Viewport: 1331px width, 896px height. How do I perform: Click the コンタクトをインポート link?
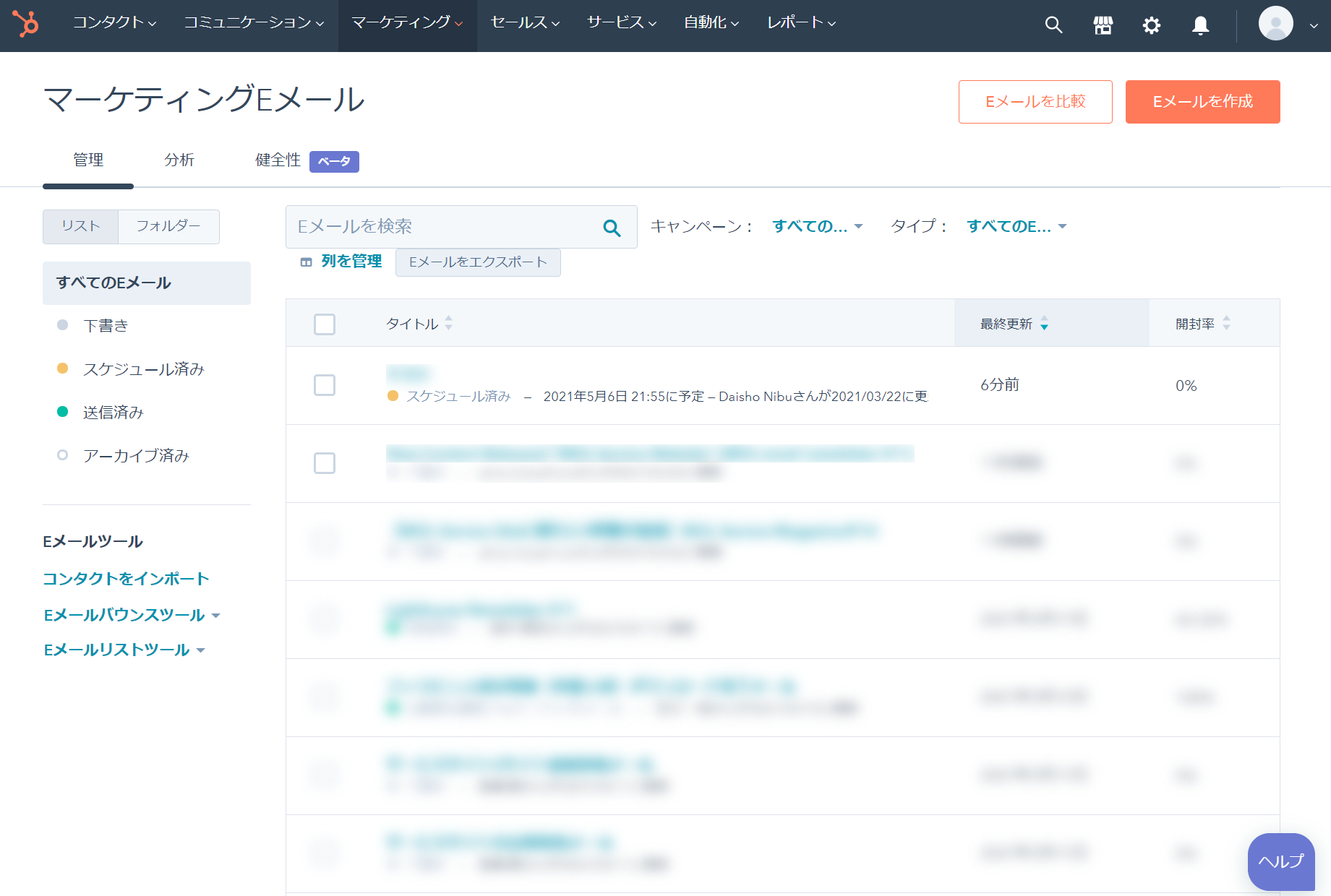126,579
